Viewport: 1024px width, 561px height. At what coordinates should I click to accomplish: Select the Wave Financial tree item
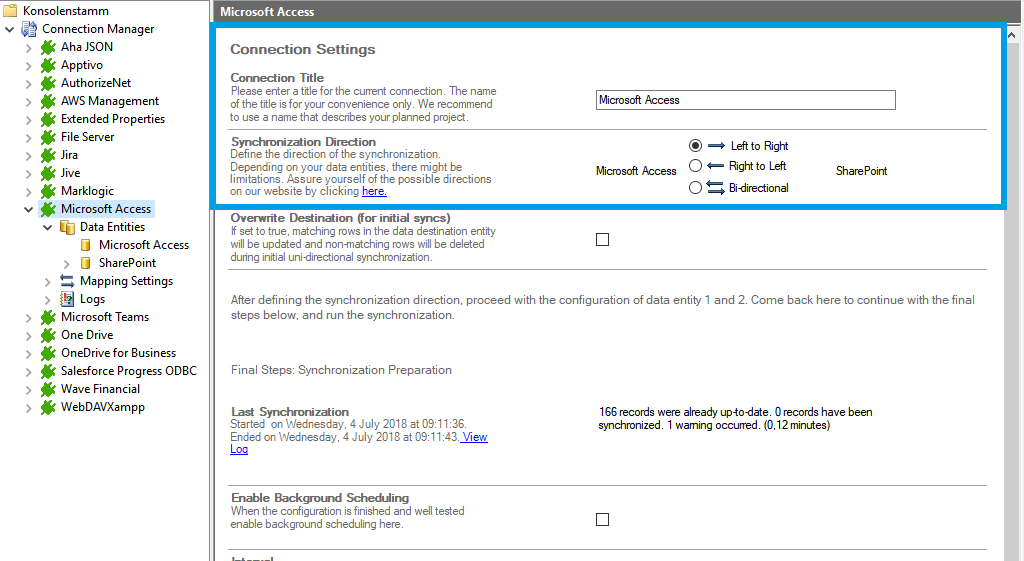pyautogui.click(x=101, y=389)
